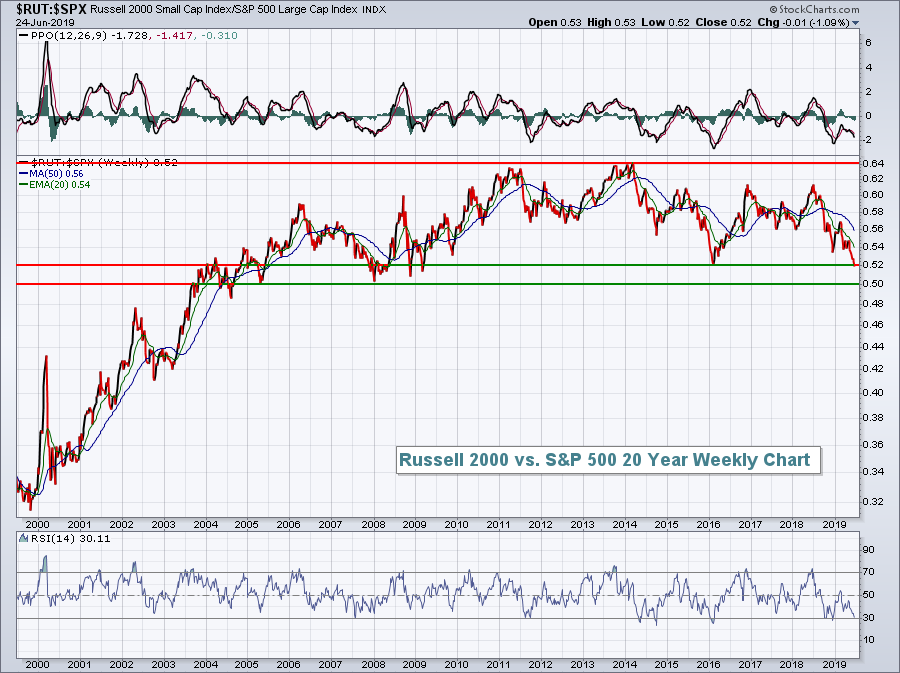Click the black line swatch beside PPO label
Image resolution: width=900 pixels, height=673 pixels.
[x=23, y=36]
